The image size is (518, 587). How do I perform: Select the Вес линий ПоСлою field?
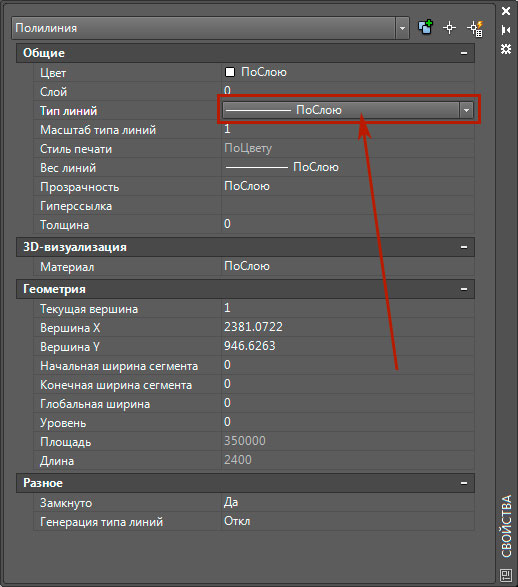coord(348,167)
